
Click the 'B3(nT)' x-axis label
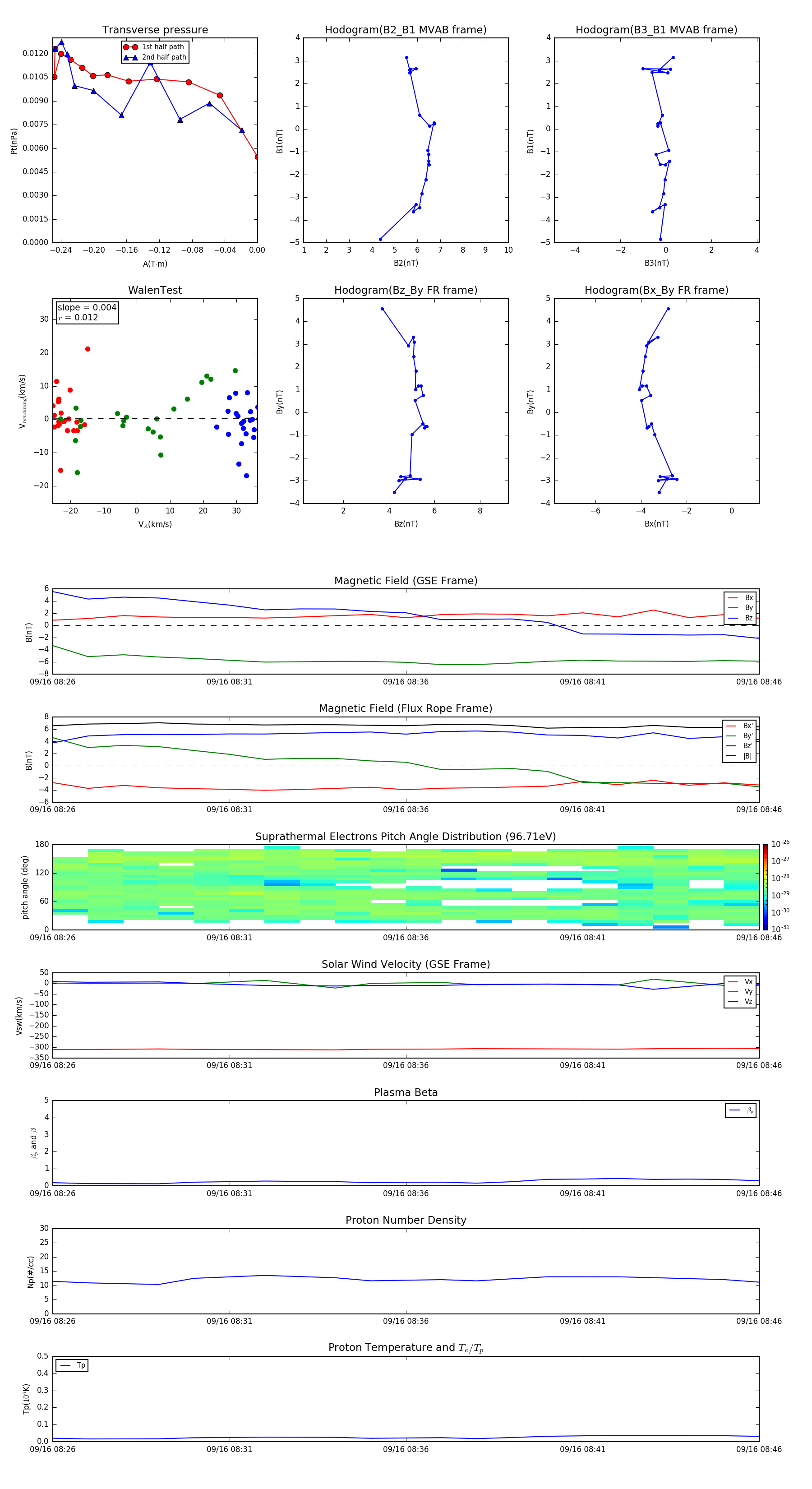point(656,263)
